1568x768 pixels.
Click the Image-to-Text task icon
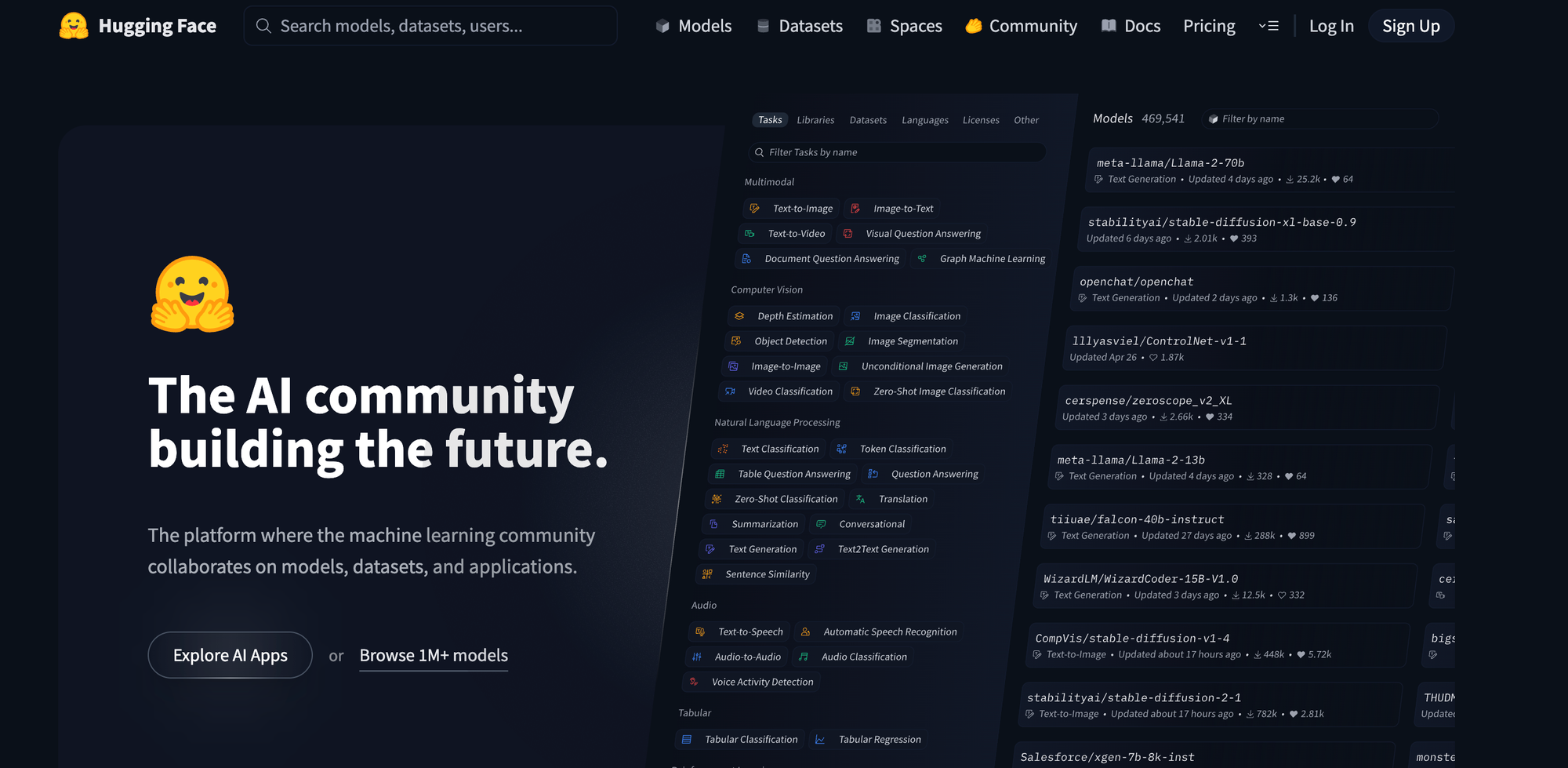point(855,209)
